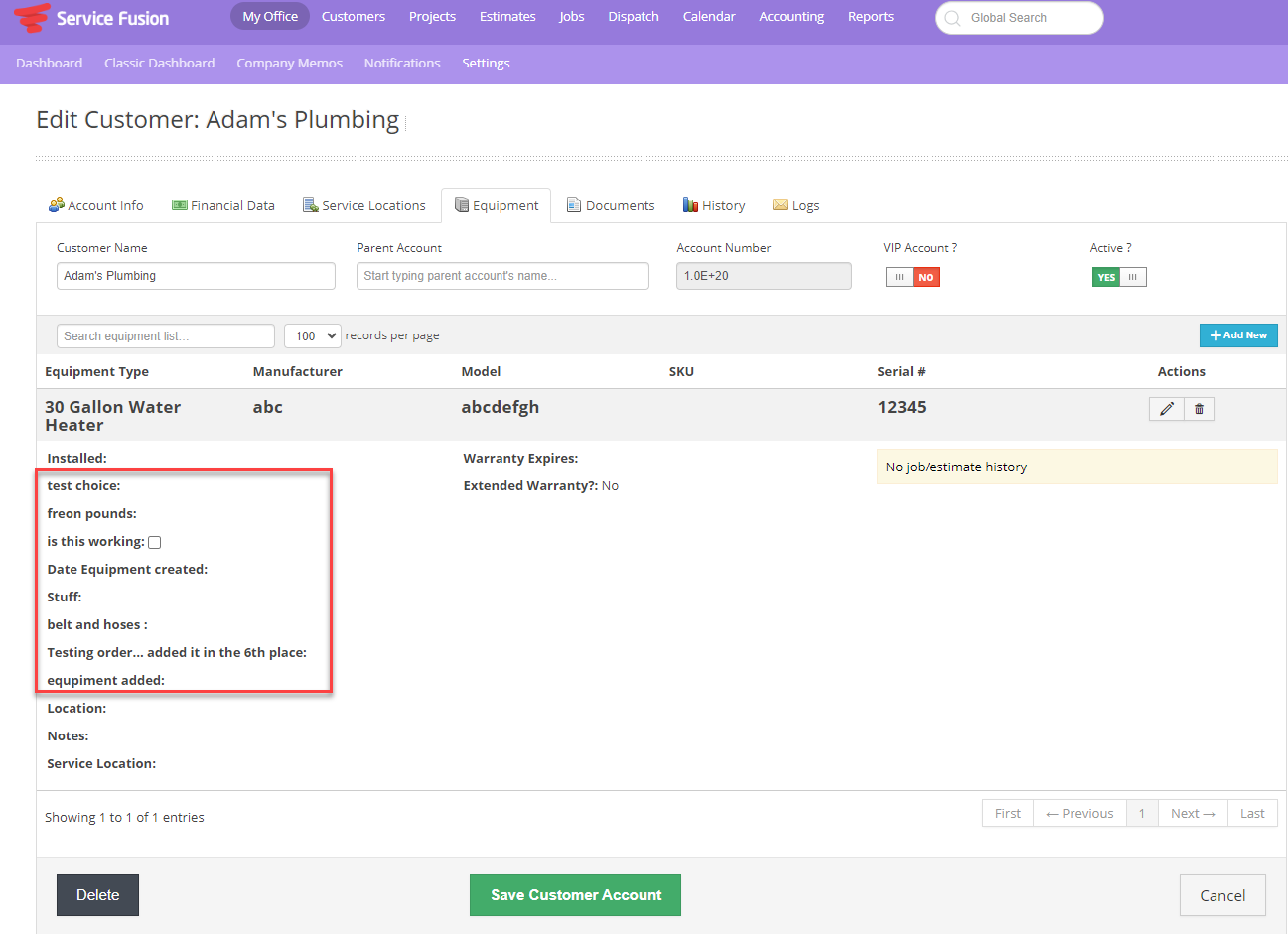The height and width of the screenshot is (934, 1288).
Task: Open the Dispatch menu
Action: [634, 16]
